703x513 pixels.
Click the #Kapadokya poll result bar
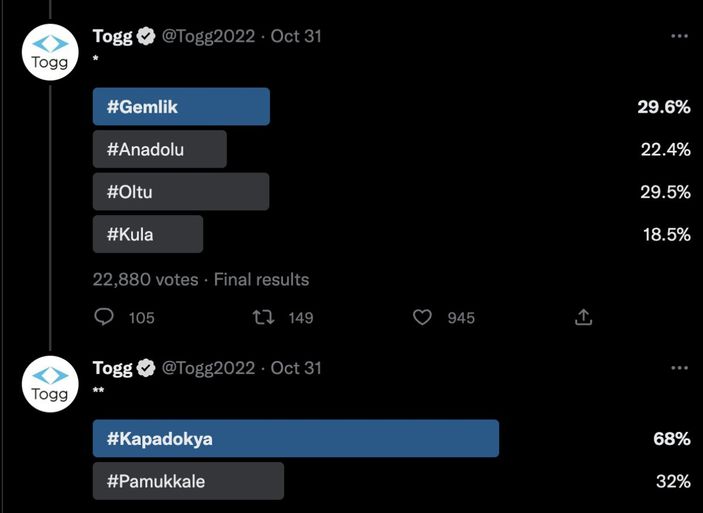[295, 439]
